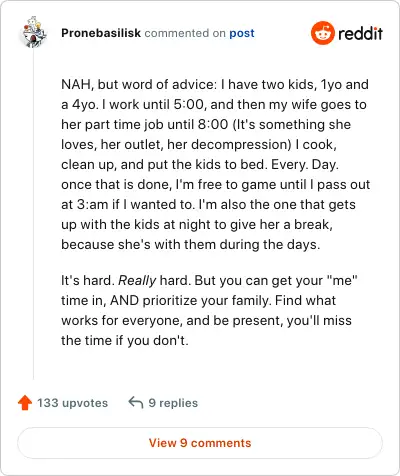The height and width of the screenshot is (476, 400).
Task: Click the paragraph beginning "NAH, but word"
Action: [x=215, y=164]
